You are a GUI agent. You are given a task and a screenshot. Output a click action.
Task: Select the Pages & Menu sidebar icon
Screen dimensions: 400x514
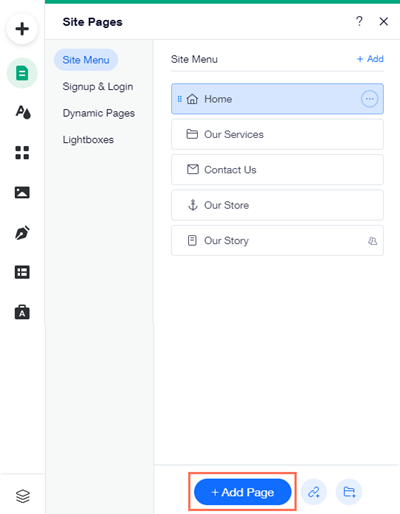(x=22, y=73)
